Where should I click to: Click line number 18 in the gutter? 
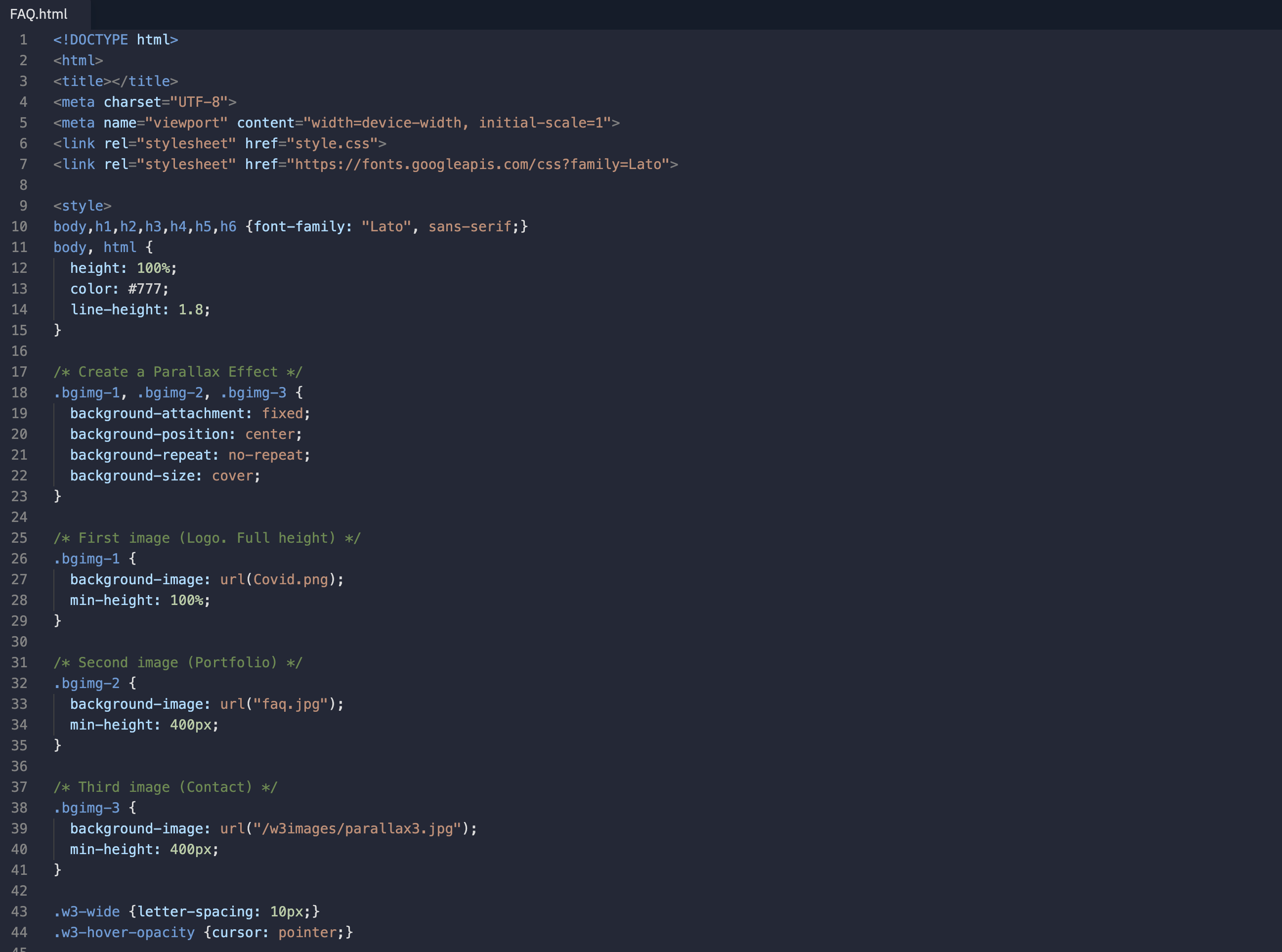click(x=20, y=392)
